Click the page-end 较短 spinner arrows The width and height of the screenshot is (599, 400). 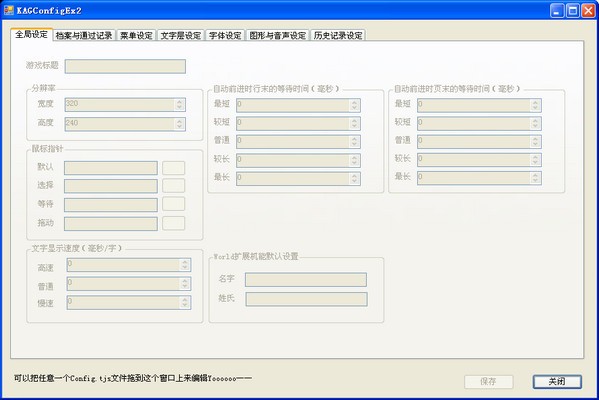[536, 123]
